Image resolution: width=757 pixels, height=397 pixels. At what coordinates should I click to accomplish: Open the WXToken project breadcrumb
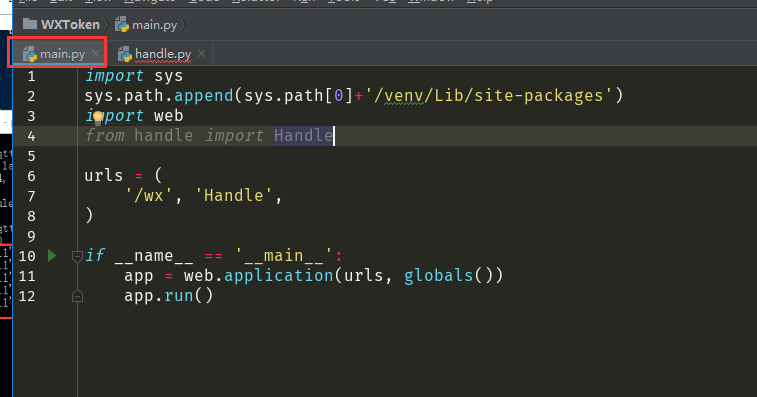[x=61, y=25]
